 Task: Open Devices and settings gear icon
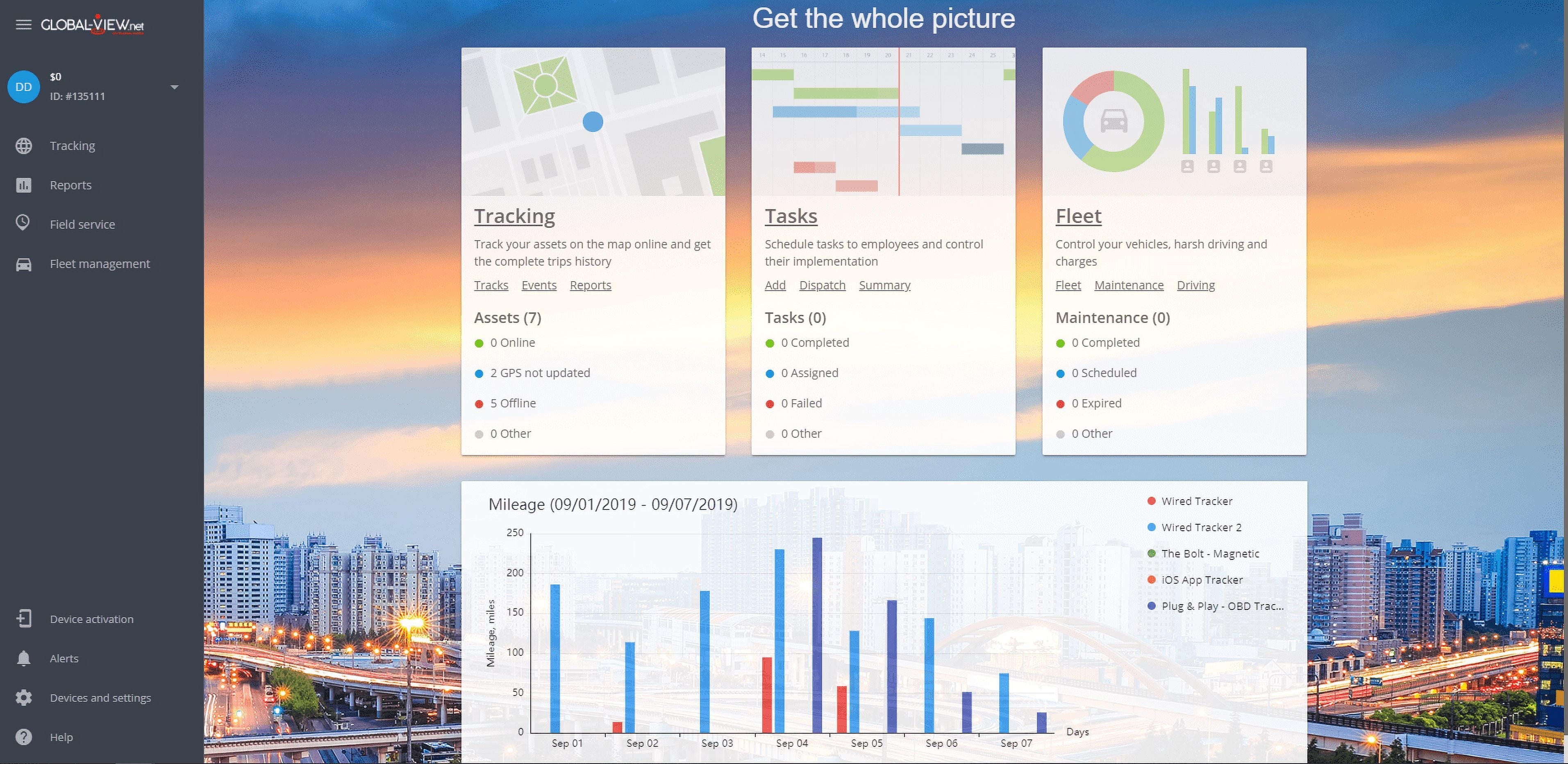tap(24, 698)
